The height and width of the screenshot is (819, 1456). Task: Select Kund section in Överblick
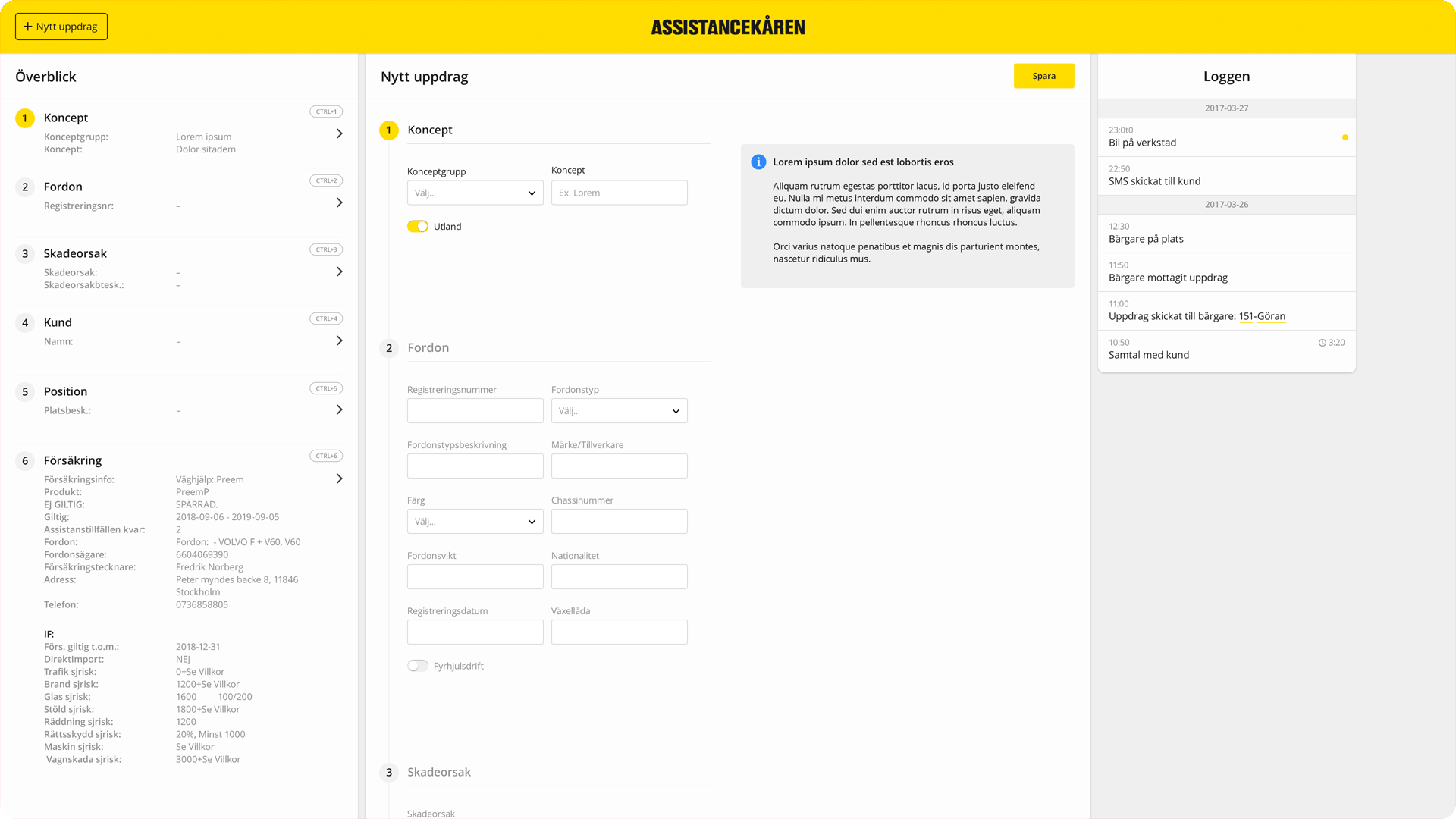[179, 340]
